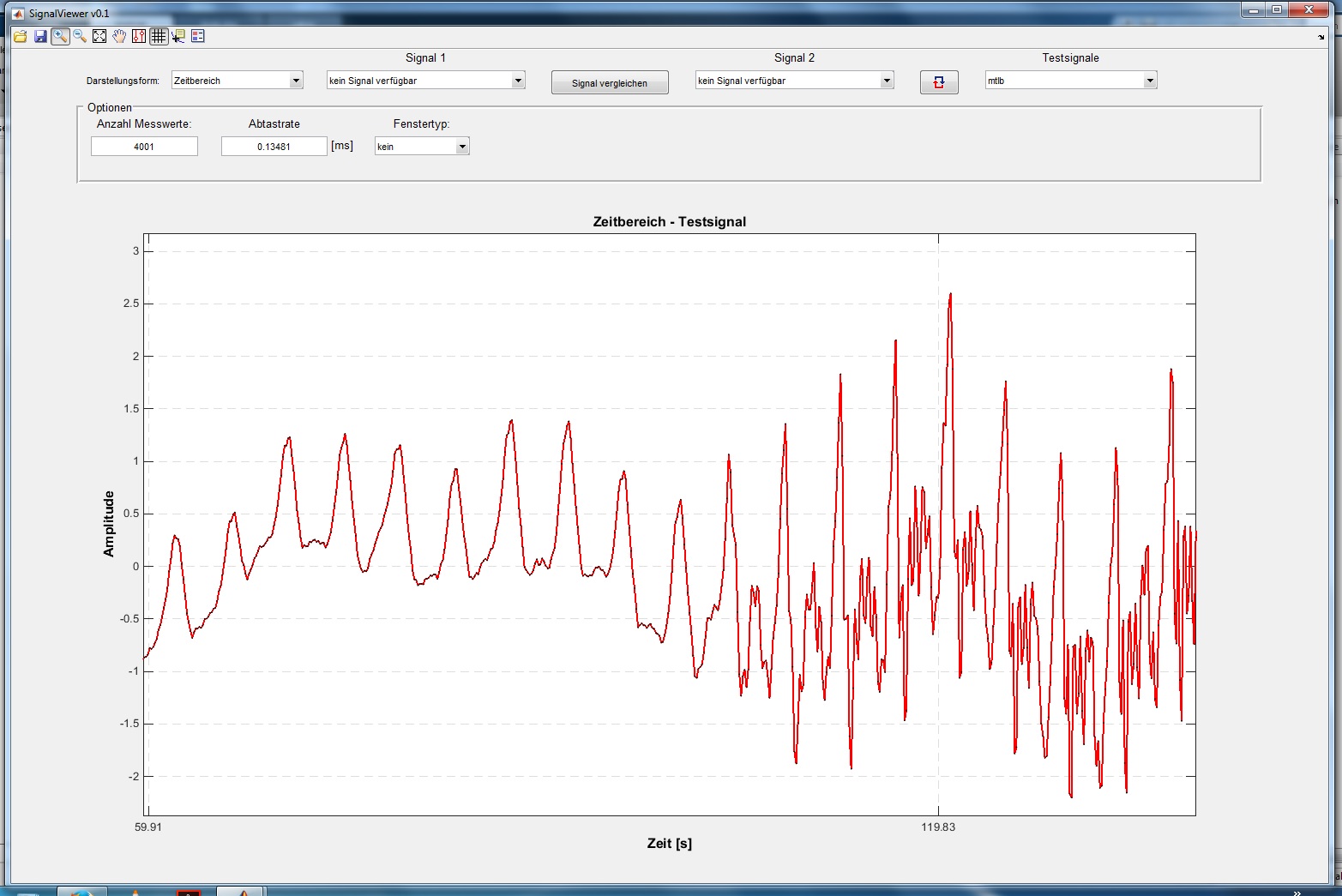Screen dimensions: 1342x896
Task: Open the Fenstertyp dropdown
Action: click(x=422, y=147)
